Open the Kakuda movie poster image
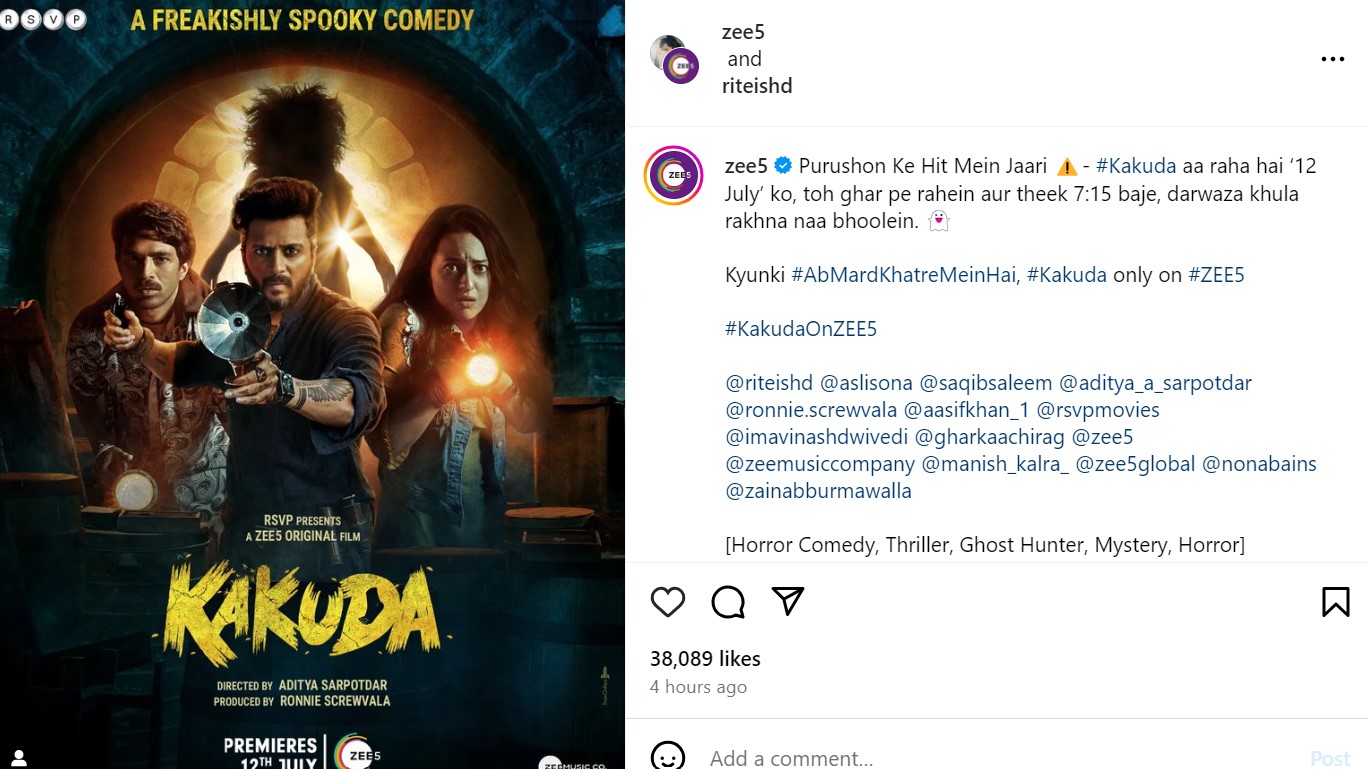The height and width of the screenshot is (769, 1368). coord(312,385)
